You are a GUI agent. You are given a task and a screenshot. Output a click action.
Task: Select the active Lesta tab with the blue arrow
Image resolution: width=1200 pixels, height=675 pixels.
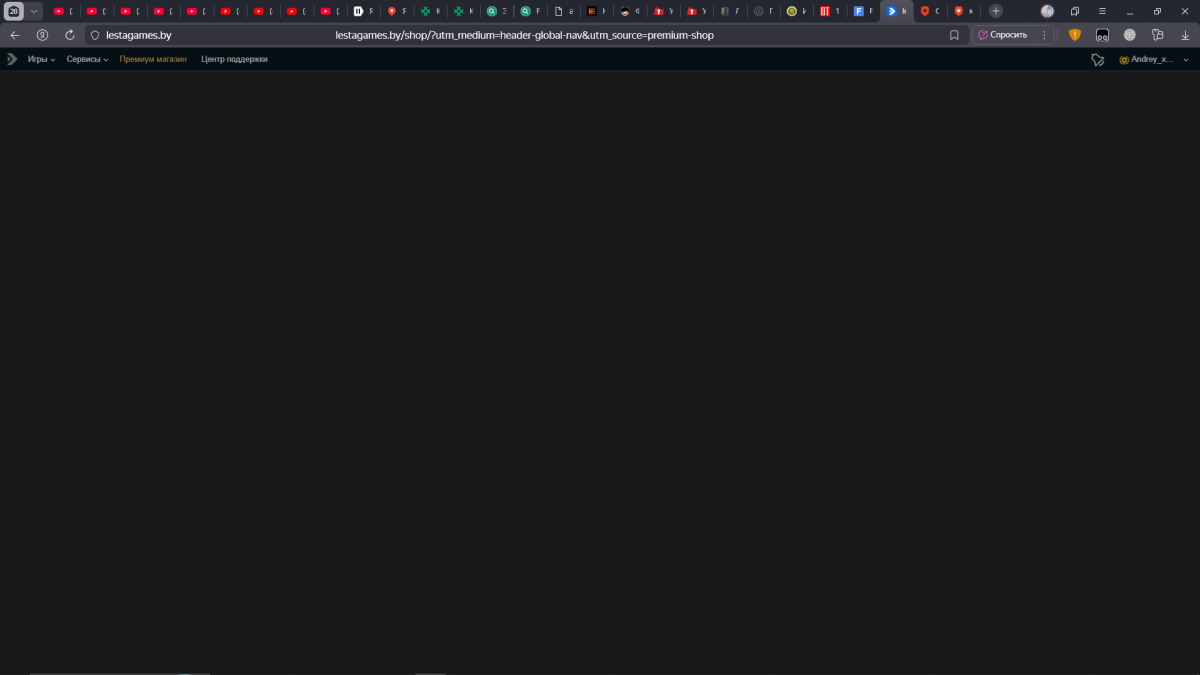click(897, 11)
